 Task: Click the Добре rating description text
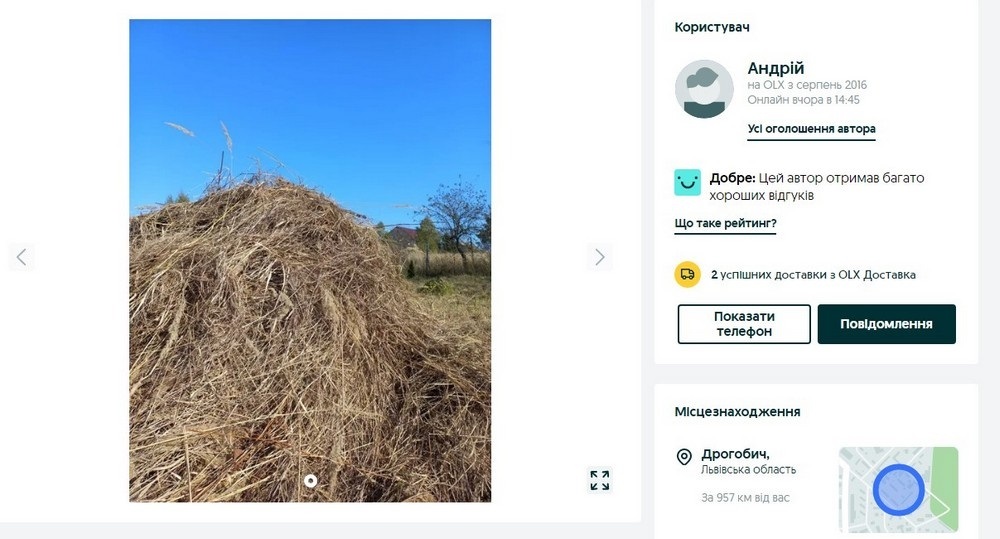(816, 186)
